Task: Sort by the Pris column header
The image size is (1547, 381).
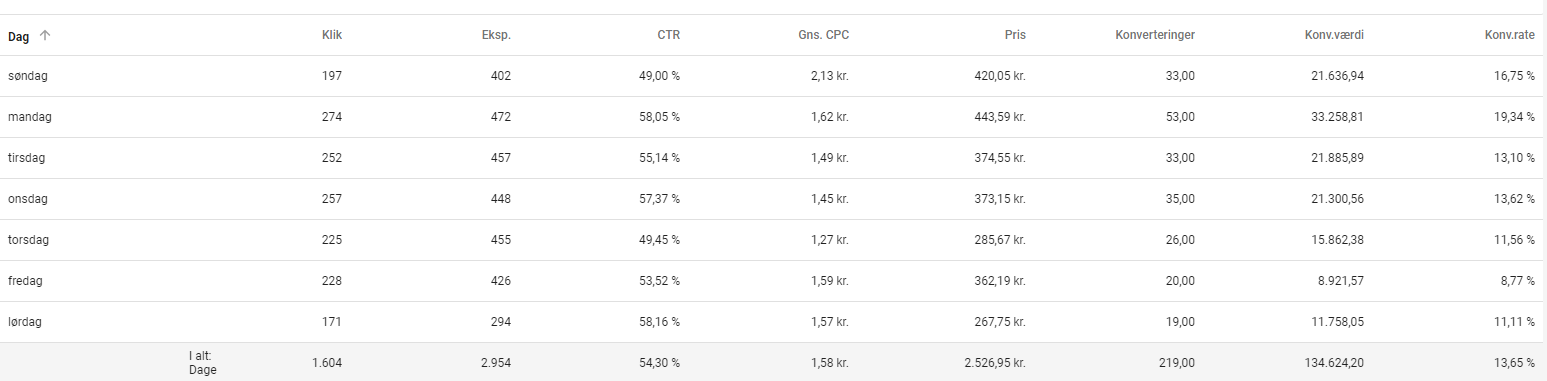Action: (x=1015, y=35)
